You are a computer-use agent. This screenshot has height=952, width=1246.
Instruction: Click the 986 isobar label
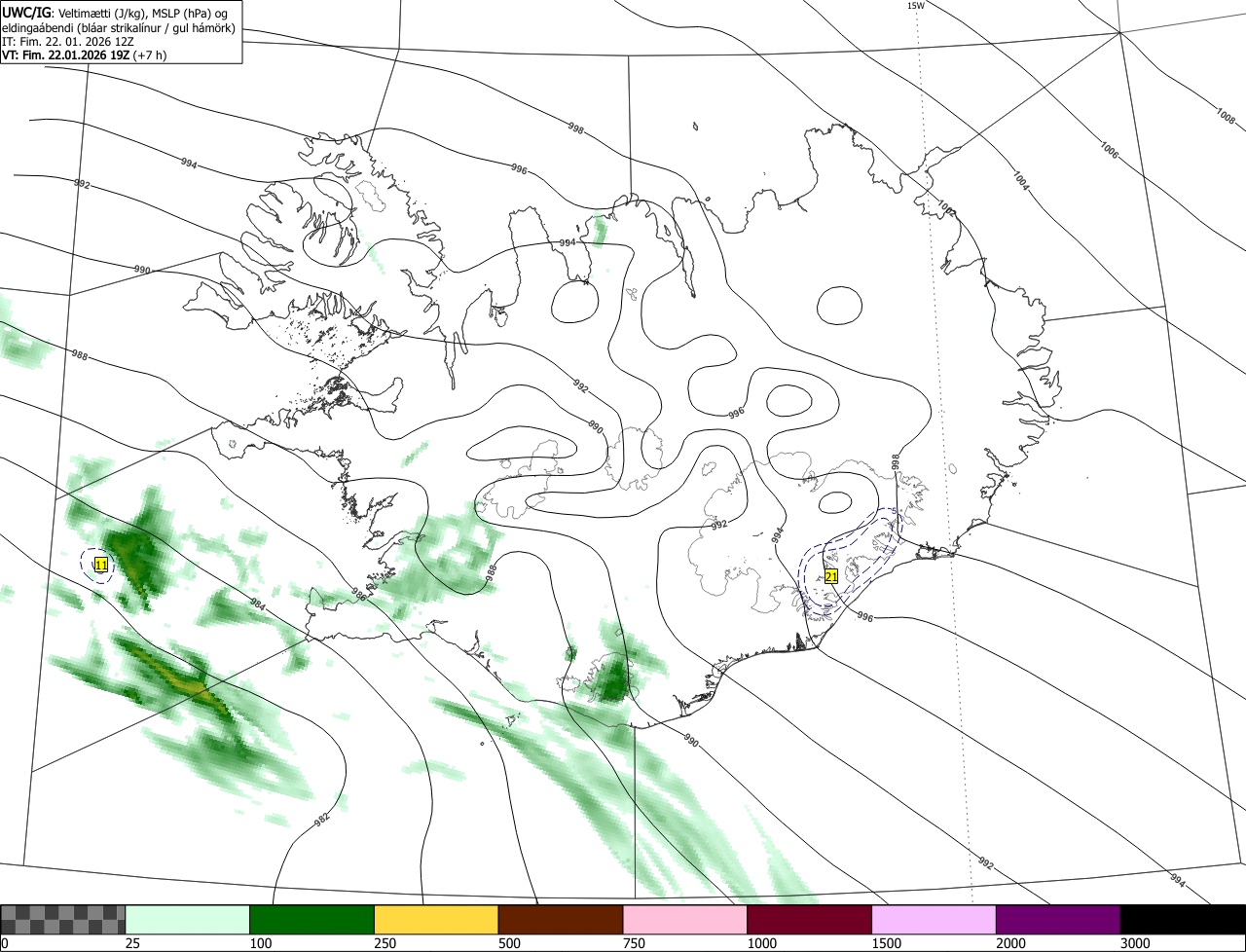pos(361,593)
